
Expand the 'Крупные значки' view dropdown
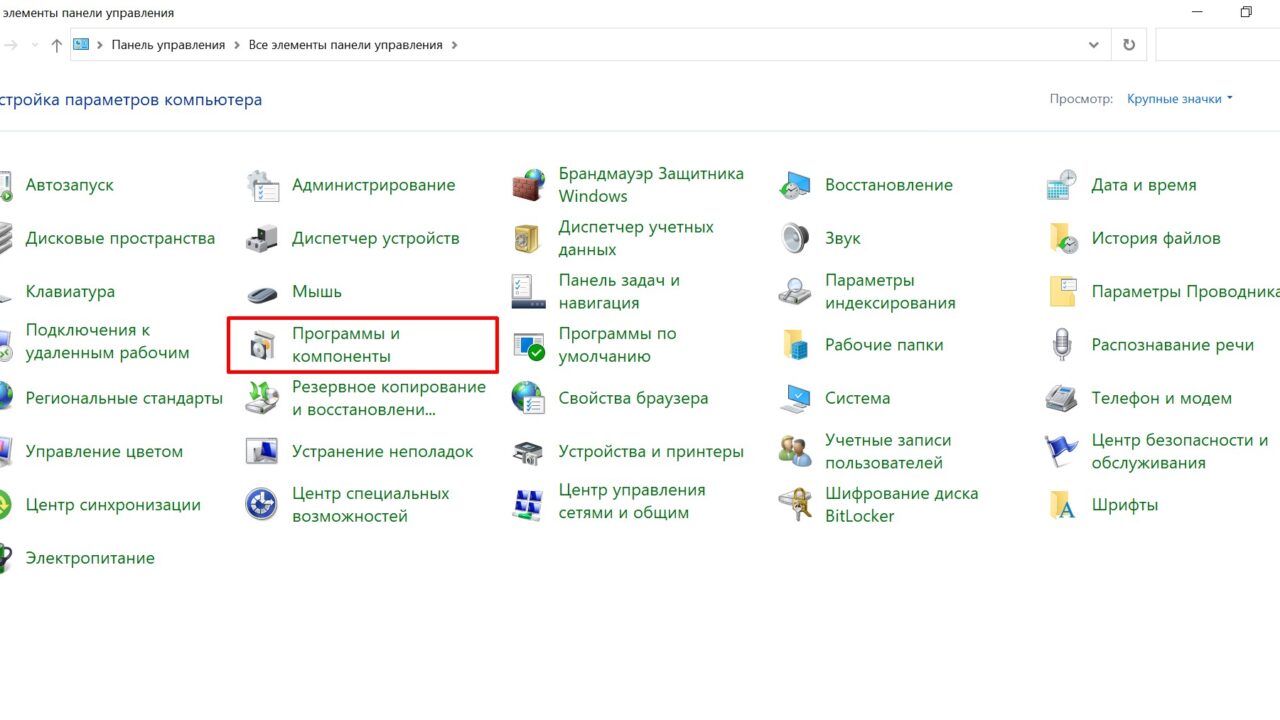coord(1180,99)
